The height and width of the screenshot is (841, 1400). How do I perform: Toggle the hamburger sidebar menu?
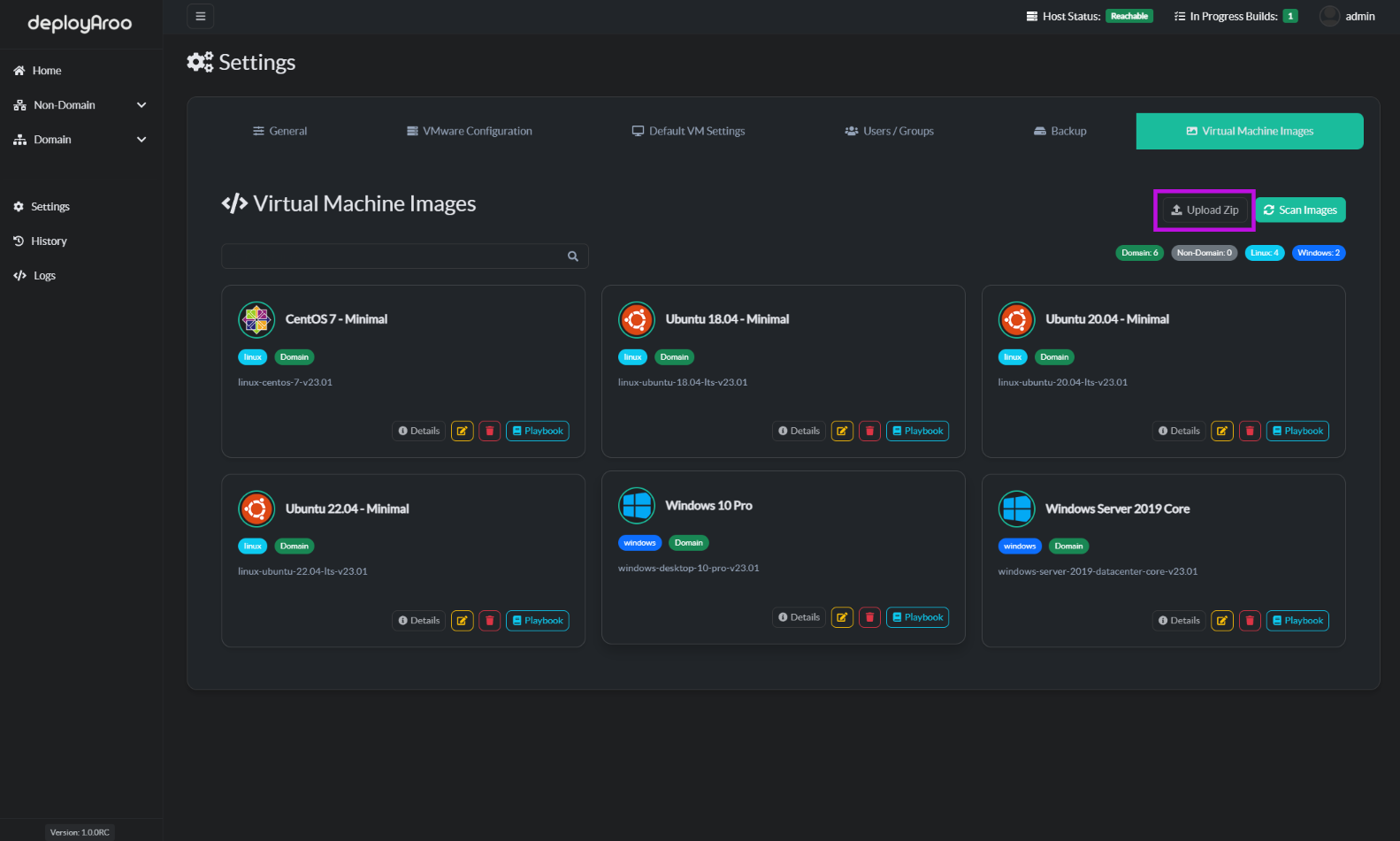click(201, 16)
